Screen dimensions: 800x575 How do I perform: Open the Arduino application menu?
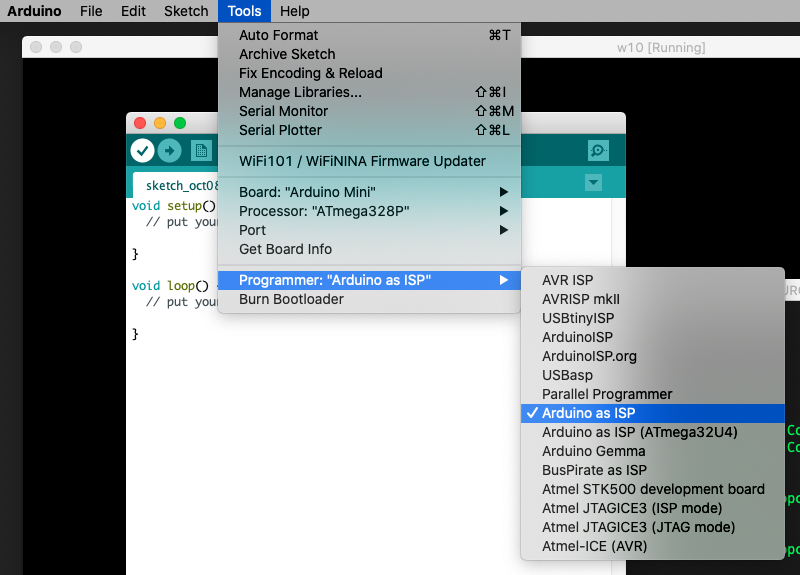34,11
